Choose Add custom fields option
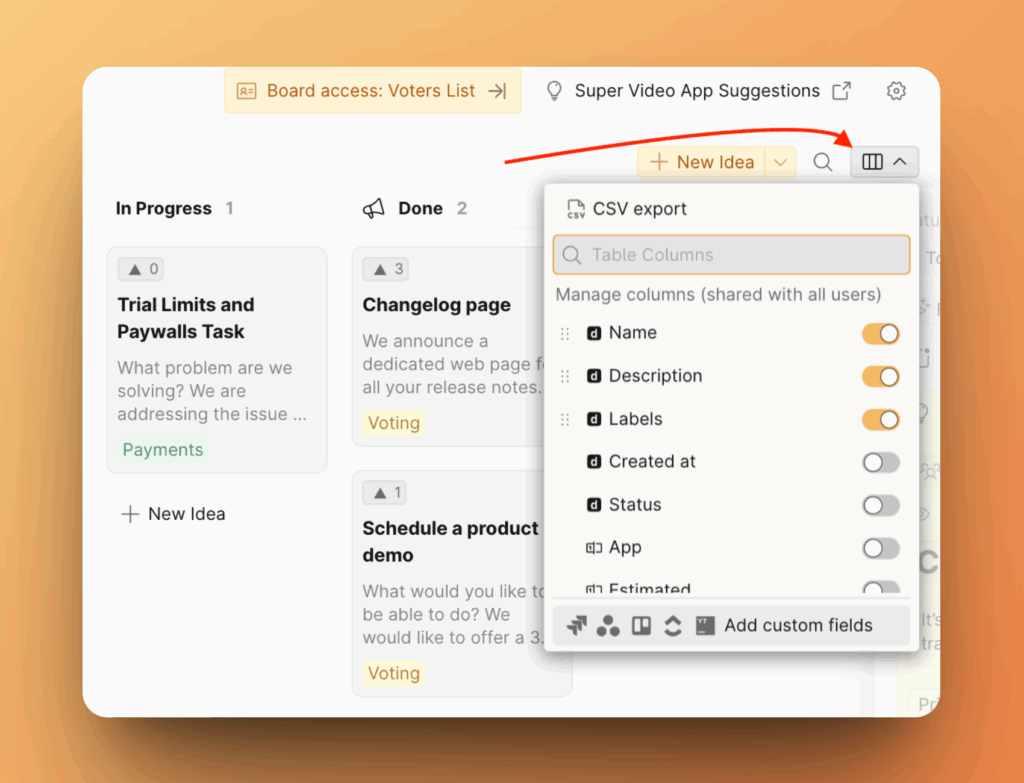The height and width of the screenshot is (783, 1024). (x=798, y=626)
